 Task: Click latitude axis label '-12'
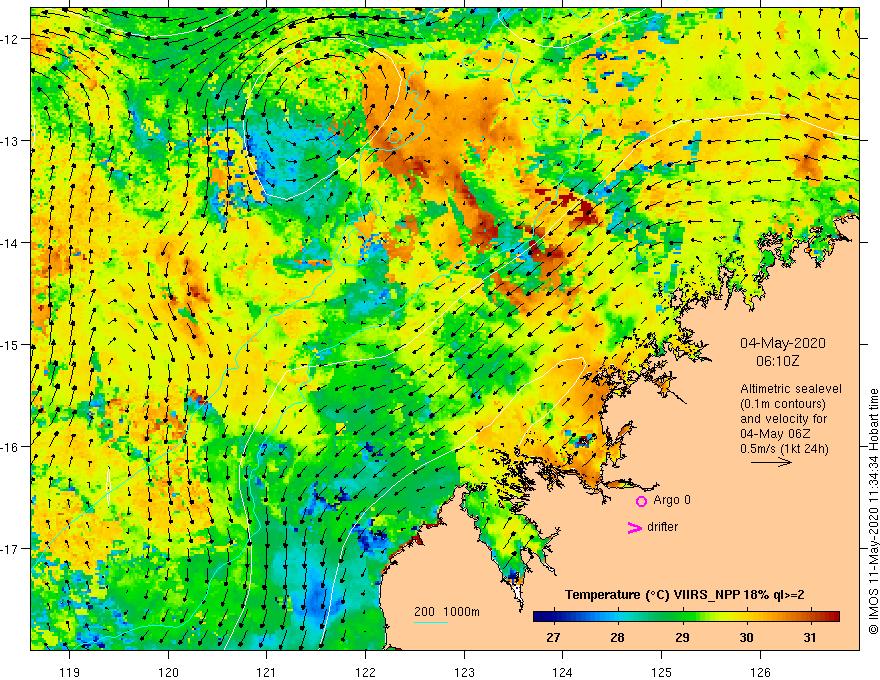pos(10,39)
